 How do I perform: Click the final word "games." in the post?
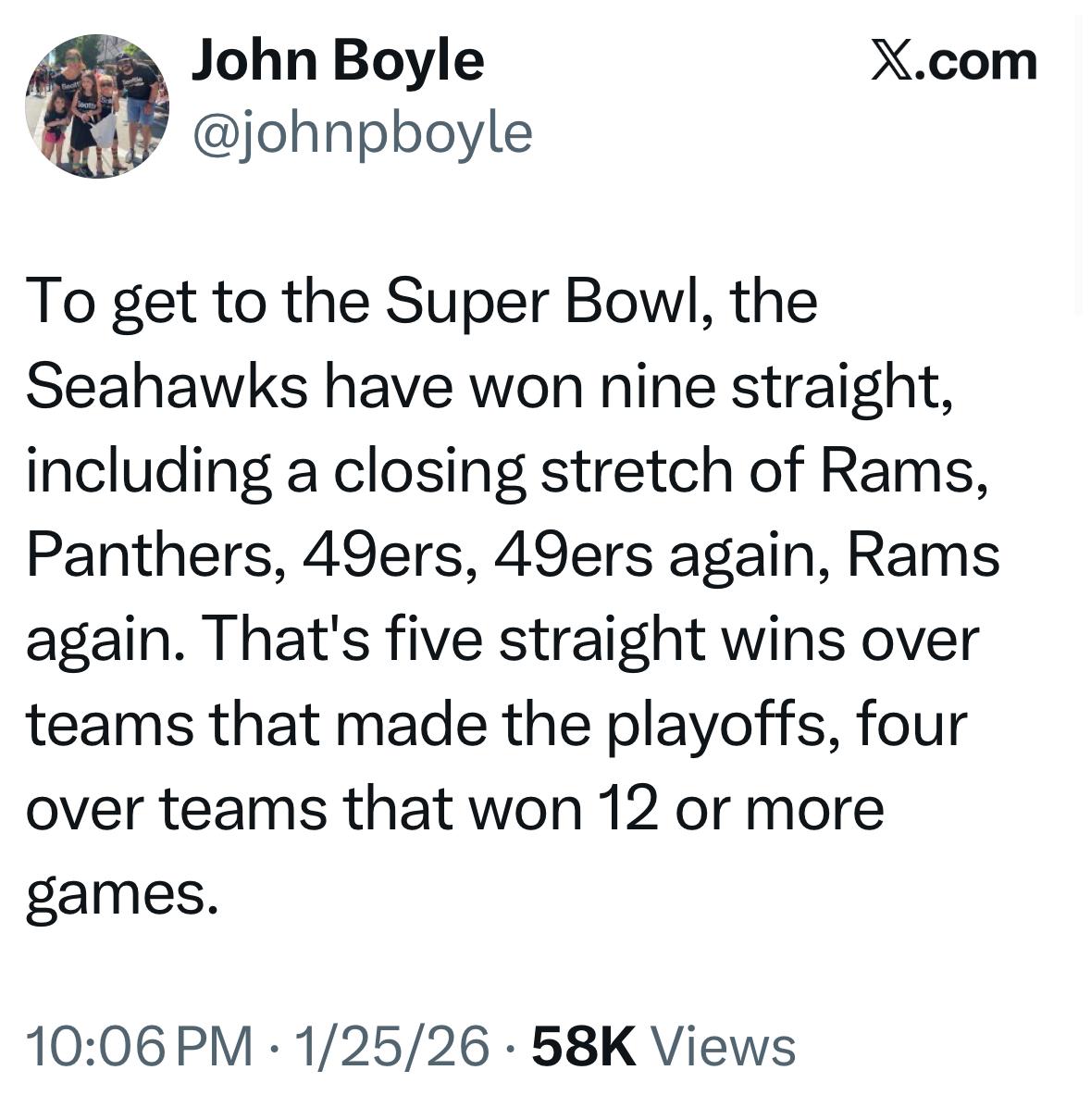[x=122, y=895]
